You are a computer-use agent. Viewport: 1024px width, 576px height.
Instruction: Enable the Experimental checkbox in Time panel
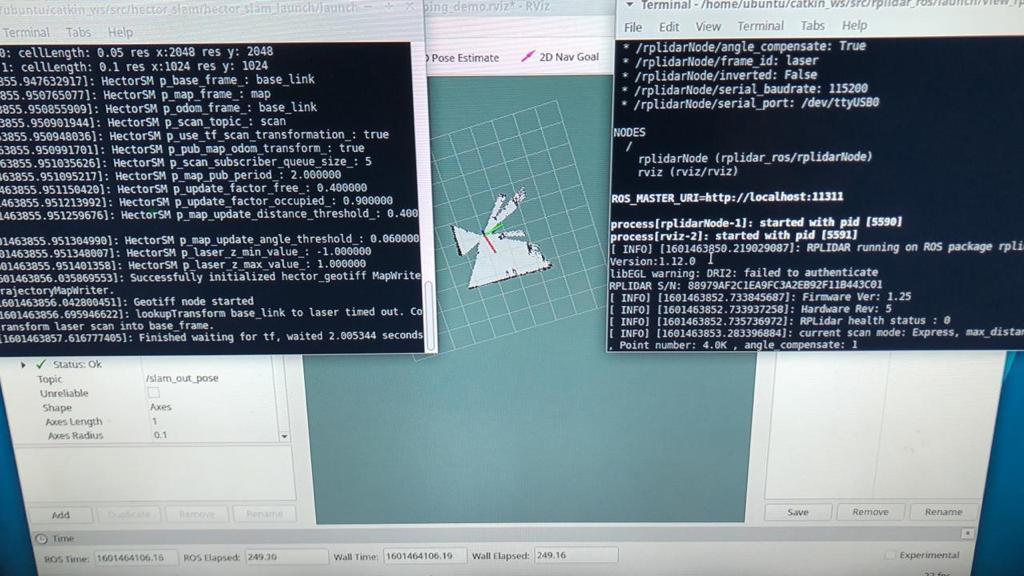[x=889, y=555]
